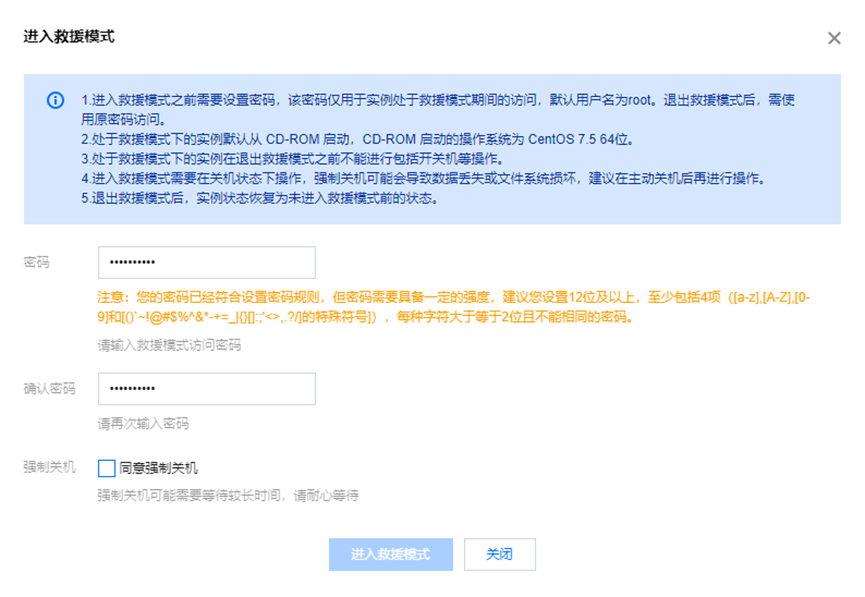
Task: Click notice line 3 about power operations
Action: point(293,159)
